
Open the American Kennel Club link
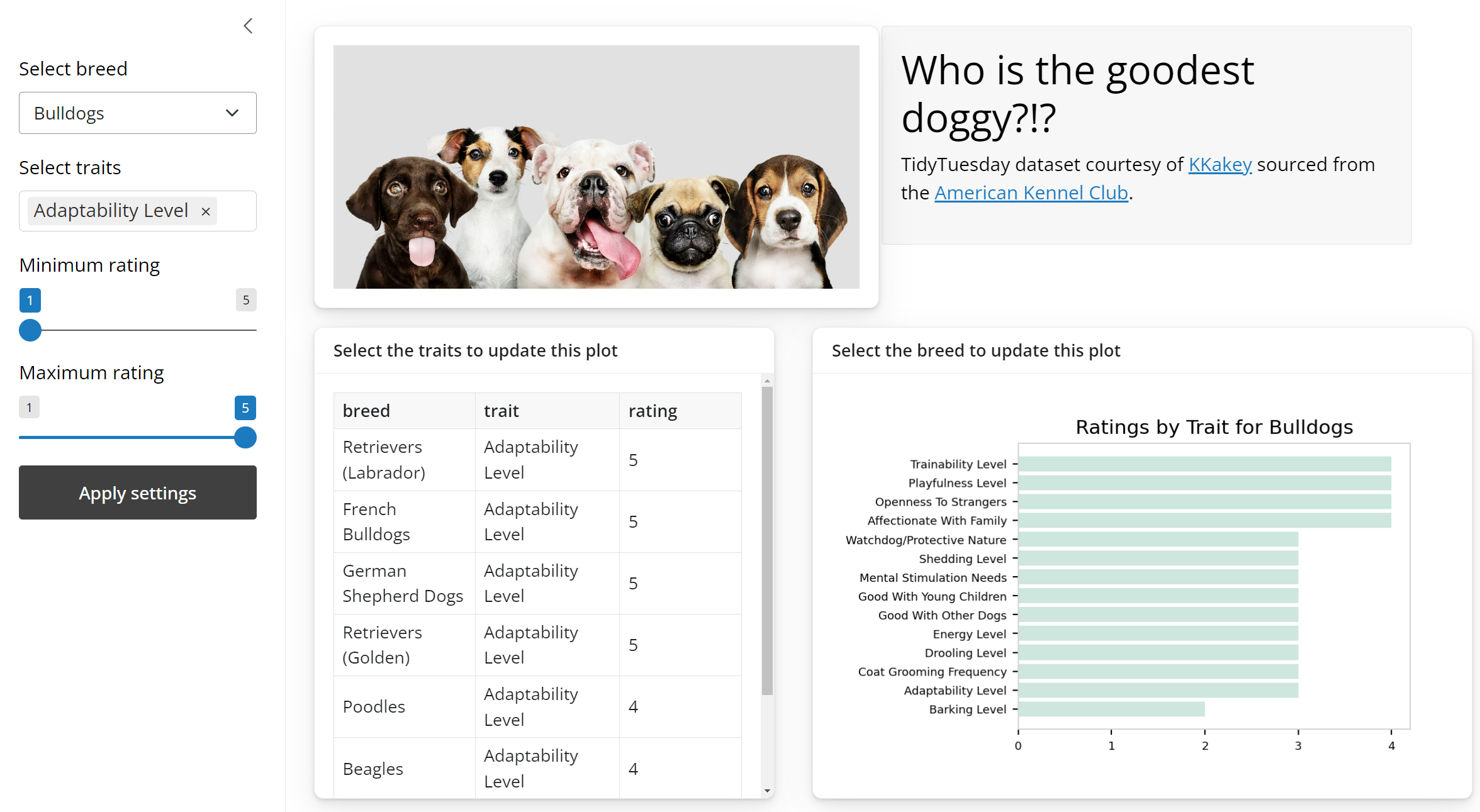click(1031, 192)
